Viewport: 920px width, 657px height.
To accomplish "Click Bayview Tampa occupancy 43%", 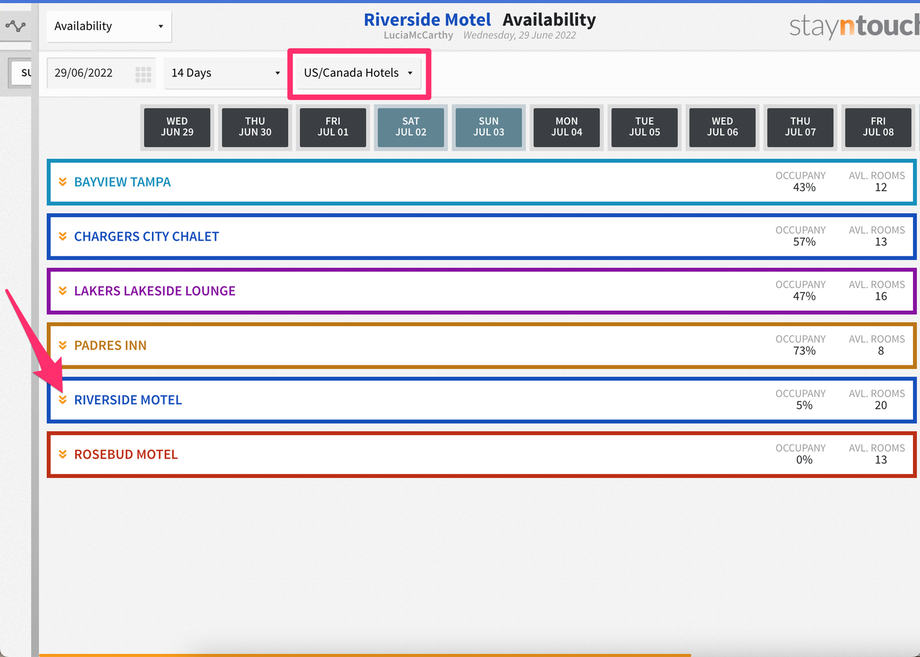I will 804,188.
